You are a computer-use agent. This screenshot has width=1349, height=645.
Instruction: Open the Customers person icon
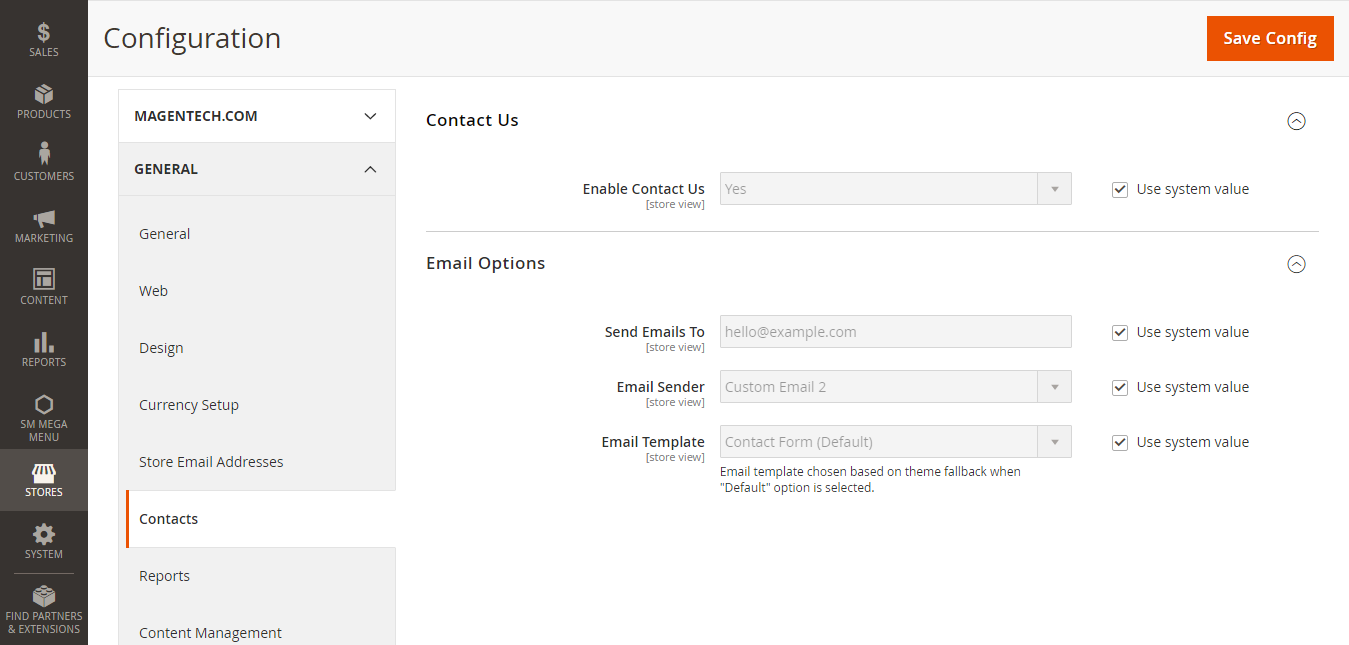[44, 153]
